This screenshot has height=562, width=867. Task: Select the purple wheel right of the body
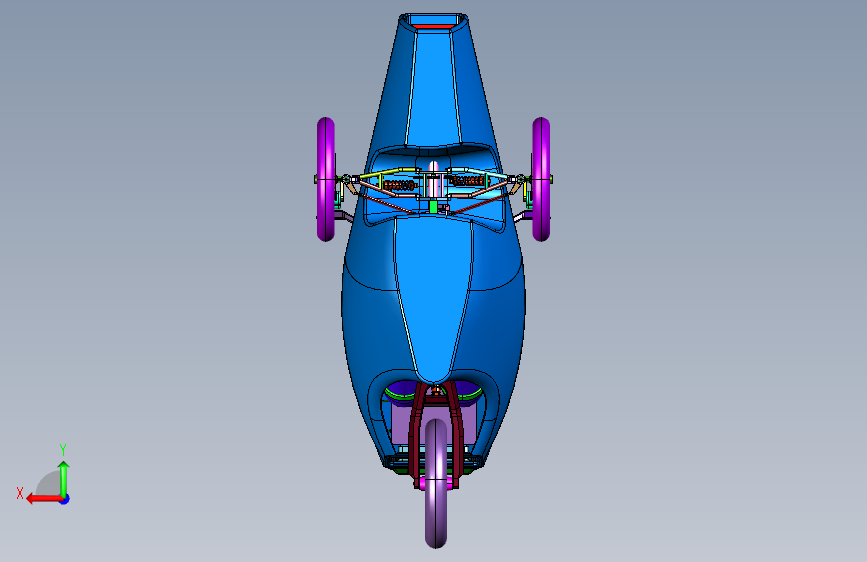541,179
